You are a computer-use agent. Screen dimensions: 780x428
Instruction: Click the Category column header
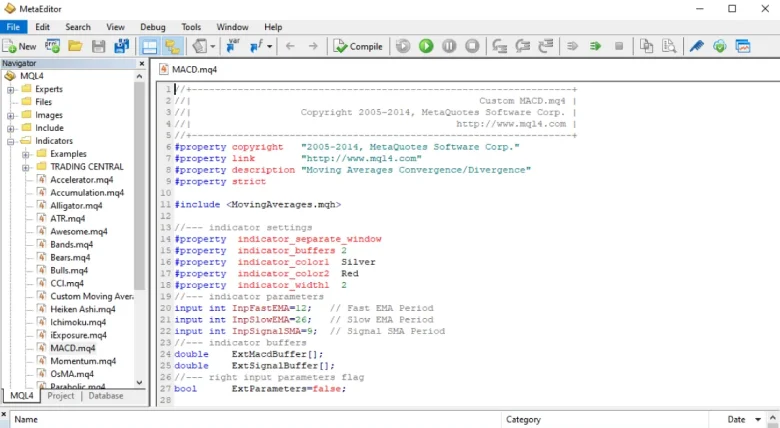523,420
